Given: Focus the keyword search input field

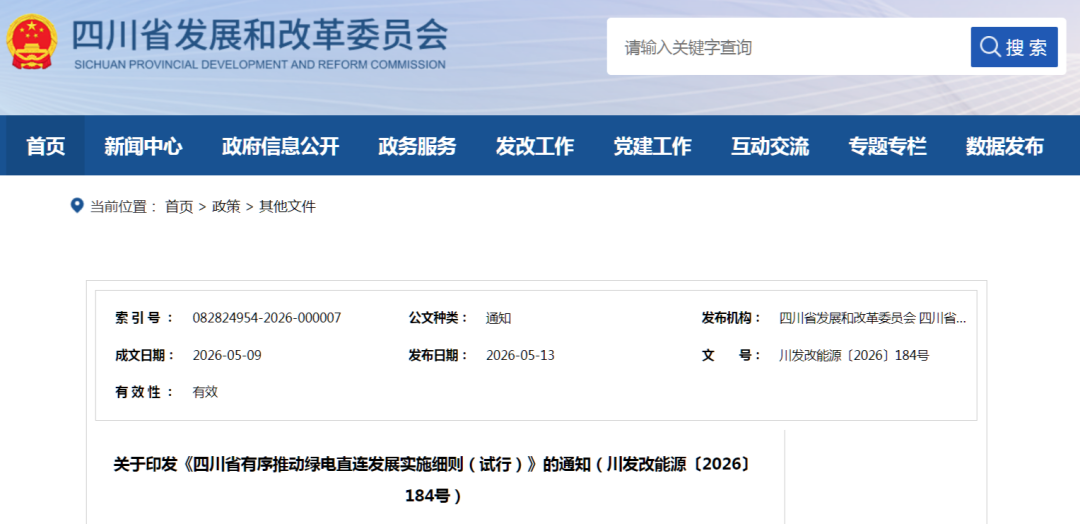Looking at the screenshot, I should pos(789,47).
